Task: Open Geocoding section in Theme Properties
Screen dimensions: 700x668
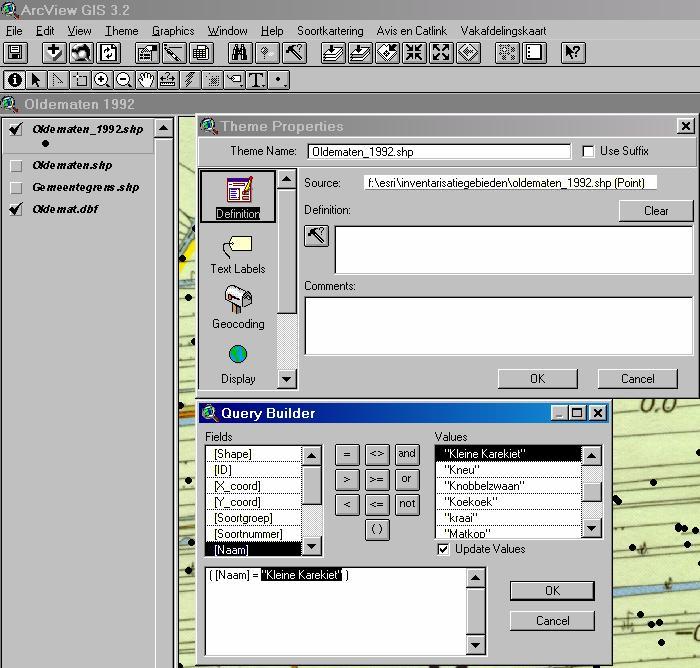Action: click(238, 308)
